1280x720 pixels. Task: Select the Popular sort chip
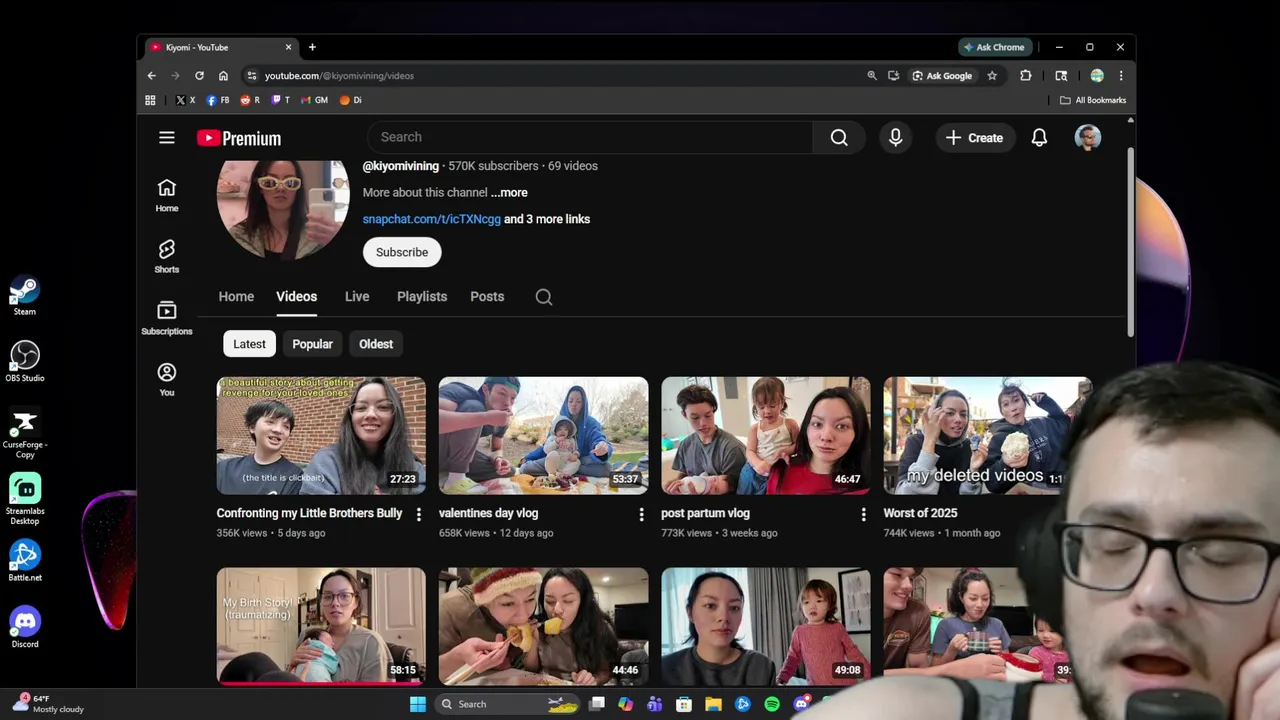point(312,344)
